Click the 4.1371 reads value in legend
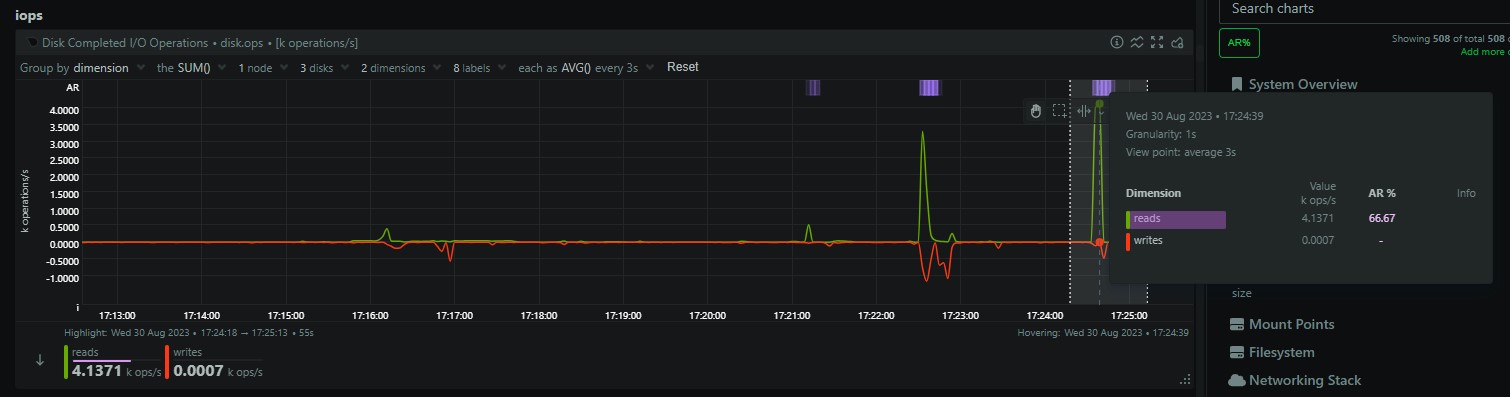The image size is (1510, 397). click(x=97, y=371)
